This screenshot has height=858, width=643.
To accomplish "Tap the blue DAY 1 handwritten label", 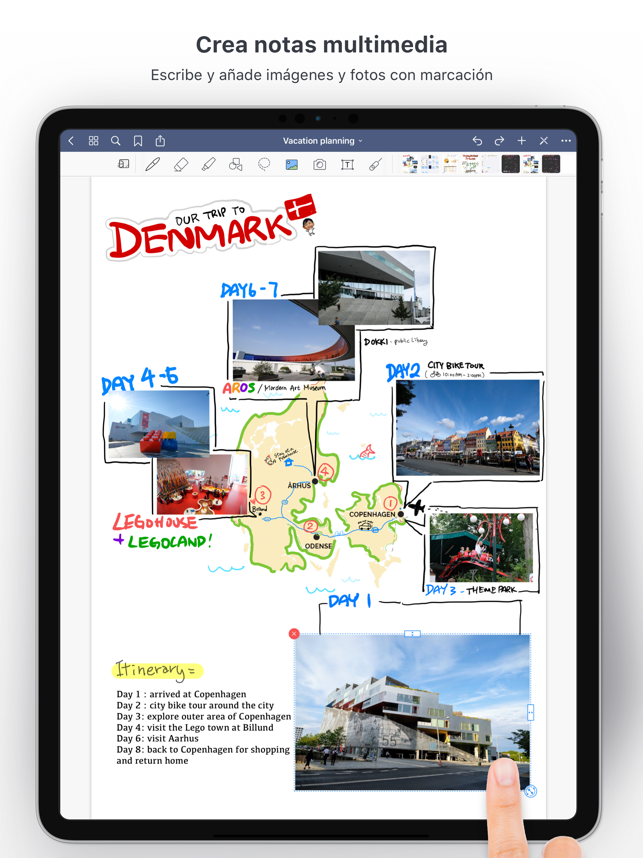I will pos(350,601).
